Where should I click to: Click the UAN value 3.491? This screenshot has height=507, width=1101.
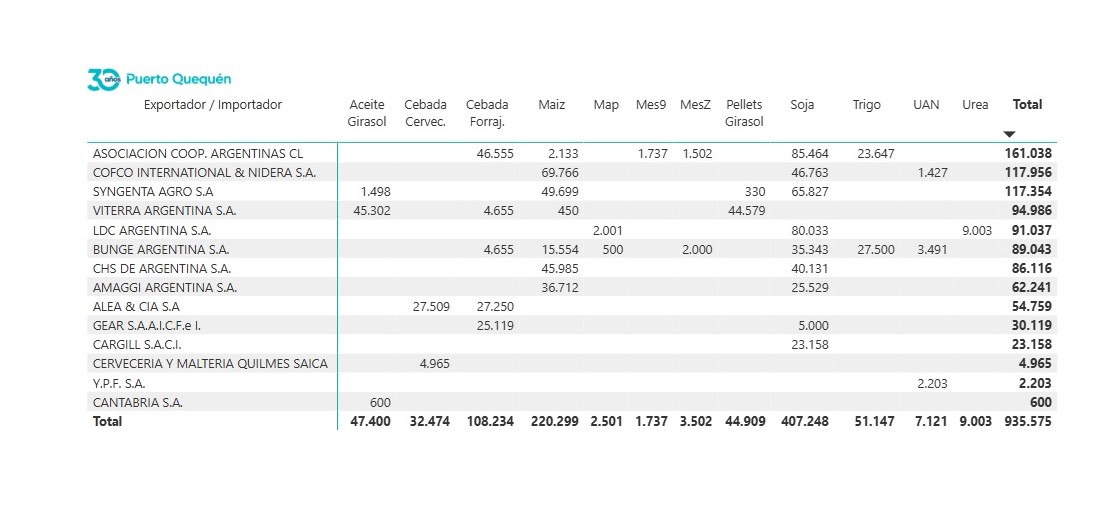pos(933,249)
